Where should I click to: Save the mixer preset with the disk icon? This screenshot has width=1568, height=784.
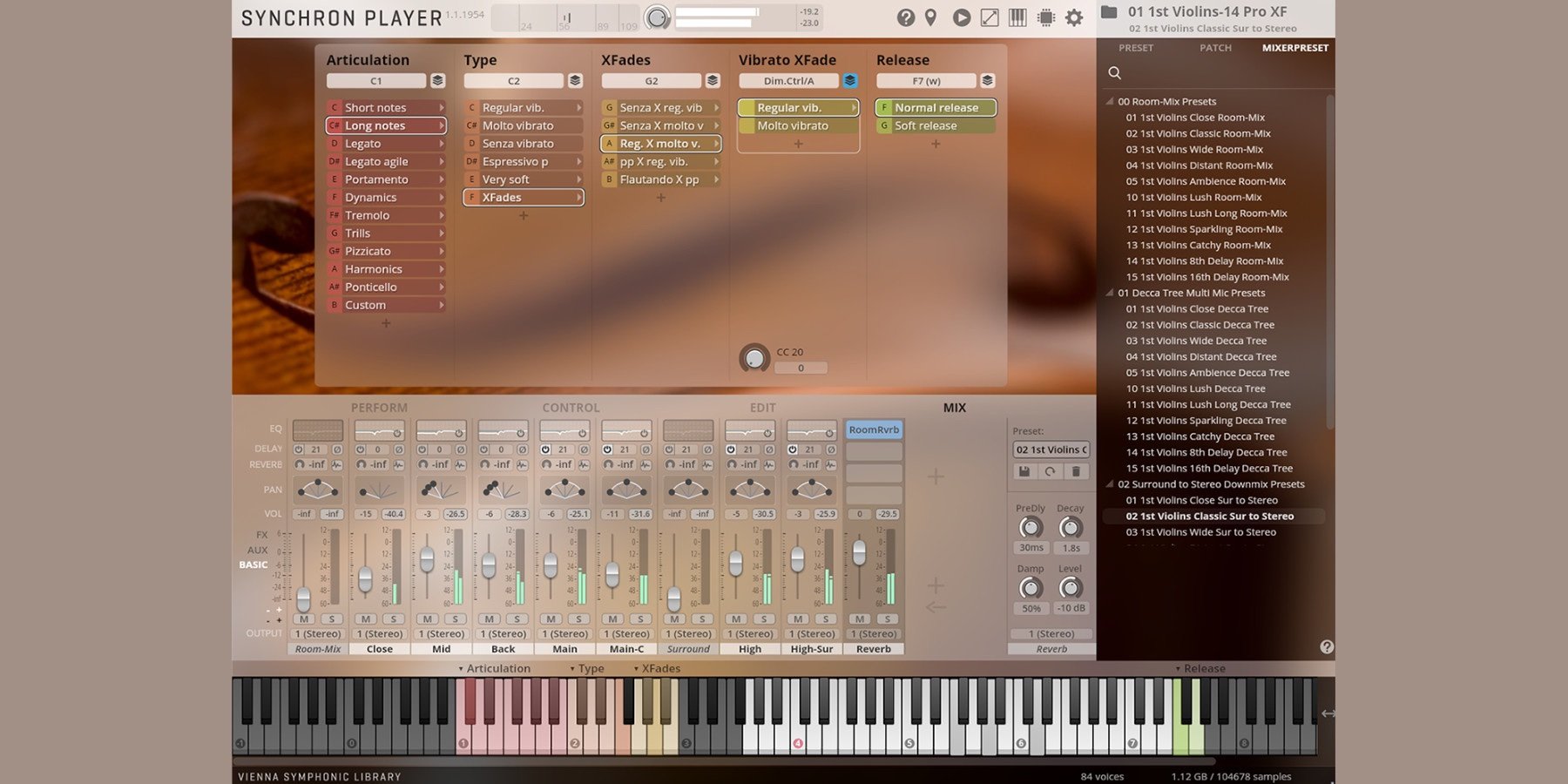1024,471
